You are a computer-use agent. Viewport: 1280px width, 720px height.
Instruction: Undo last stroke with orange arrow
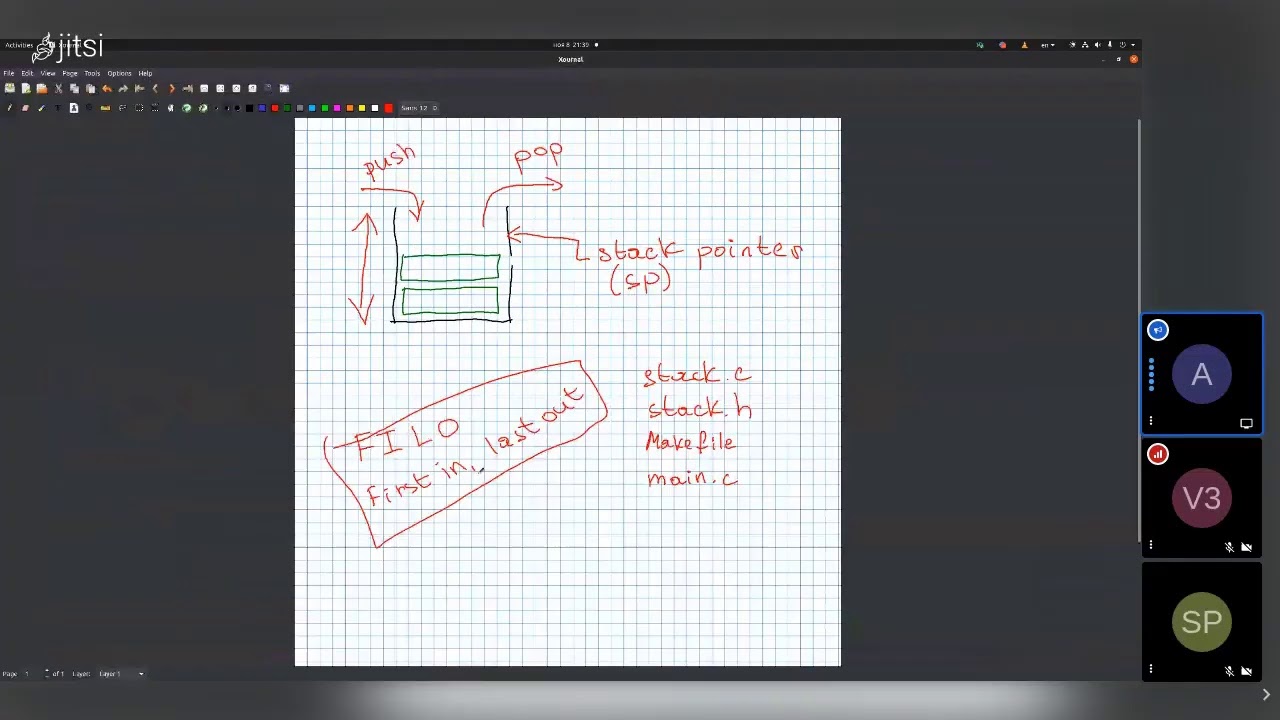[107, 88]
